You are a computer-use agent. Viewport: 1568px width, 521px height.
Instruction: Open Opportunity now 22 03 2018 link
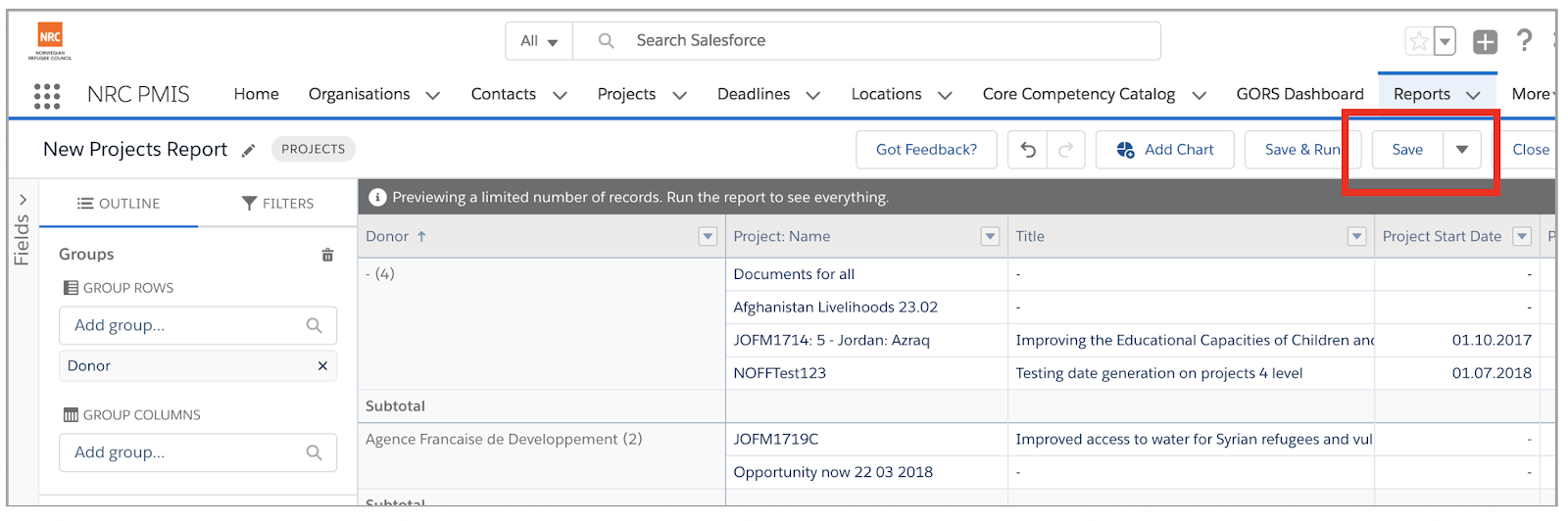coord(833,472)
